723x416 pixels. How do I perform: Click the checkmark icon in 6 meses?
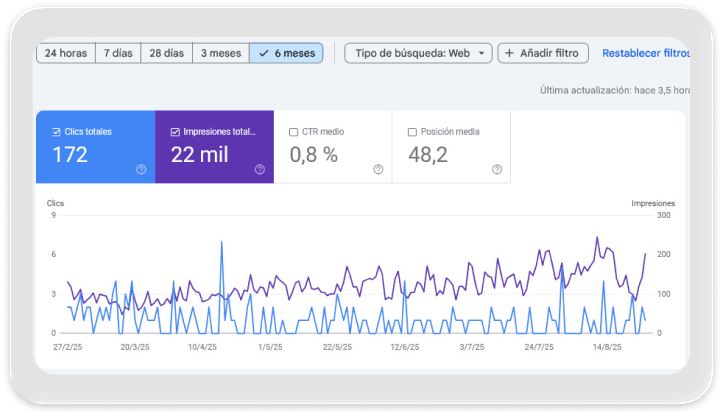click(264, 53)
